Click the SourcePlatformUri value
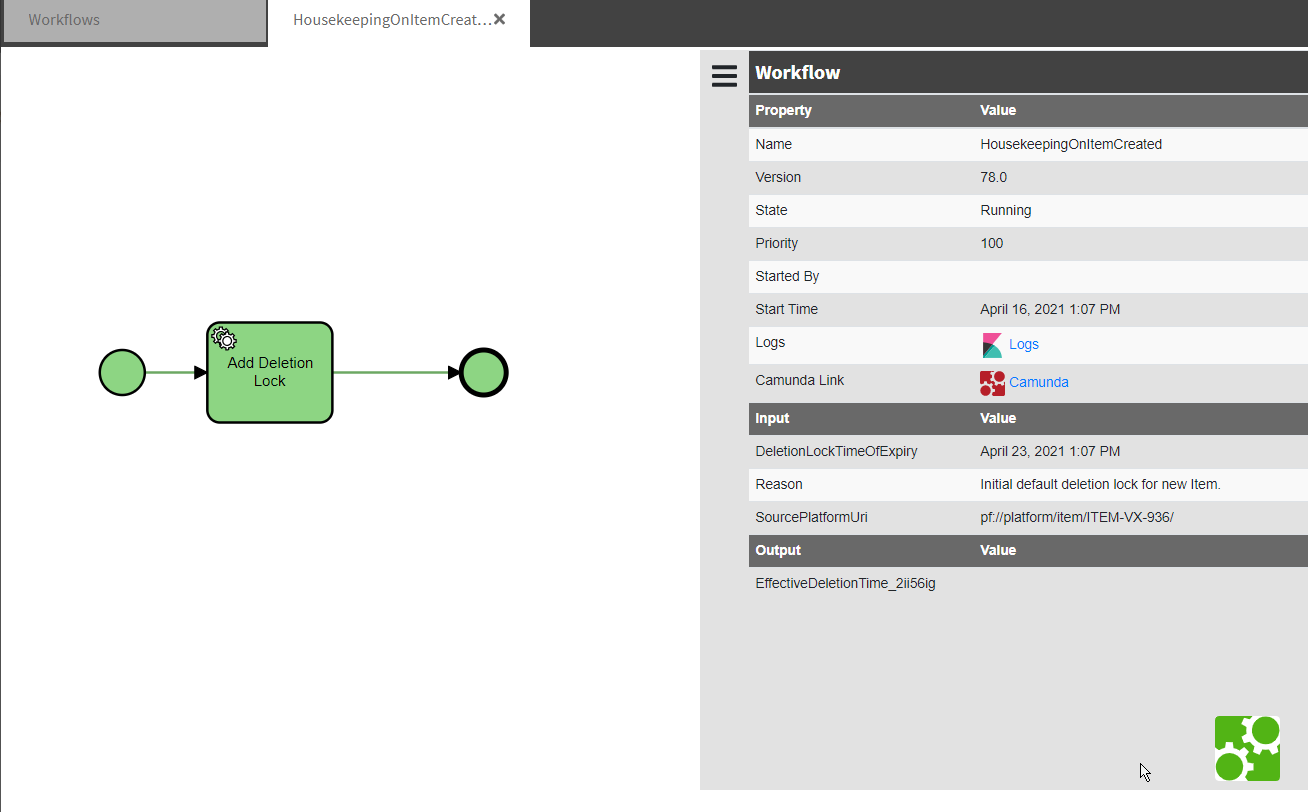1308x812 pixels. 1076,518
